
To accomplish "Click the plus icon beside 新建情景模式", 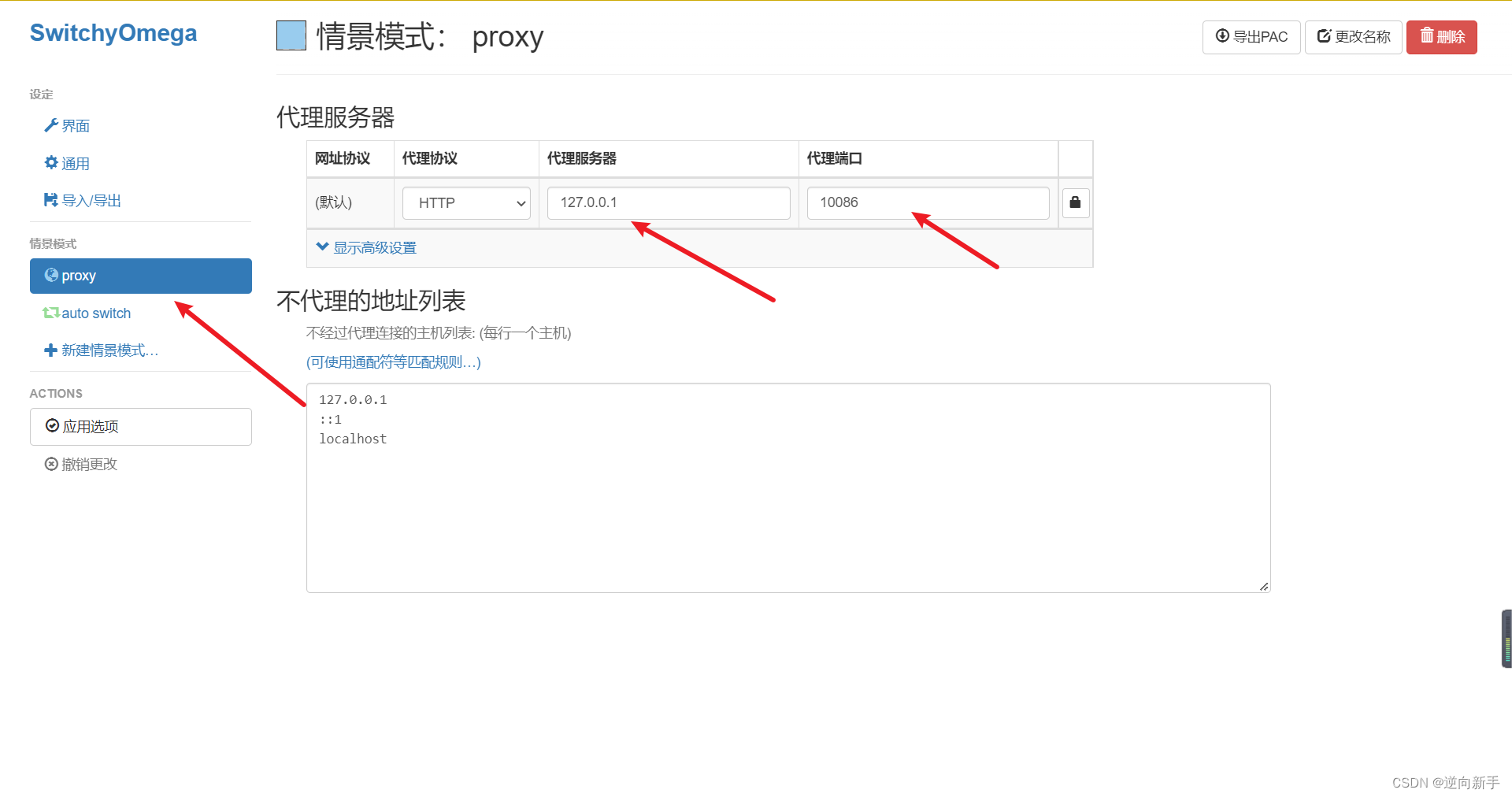I will click(x=50, y=350).
